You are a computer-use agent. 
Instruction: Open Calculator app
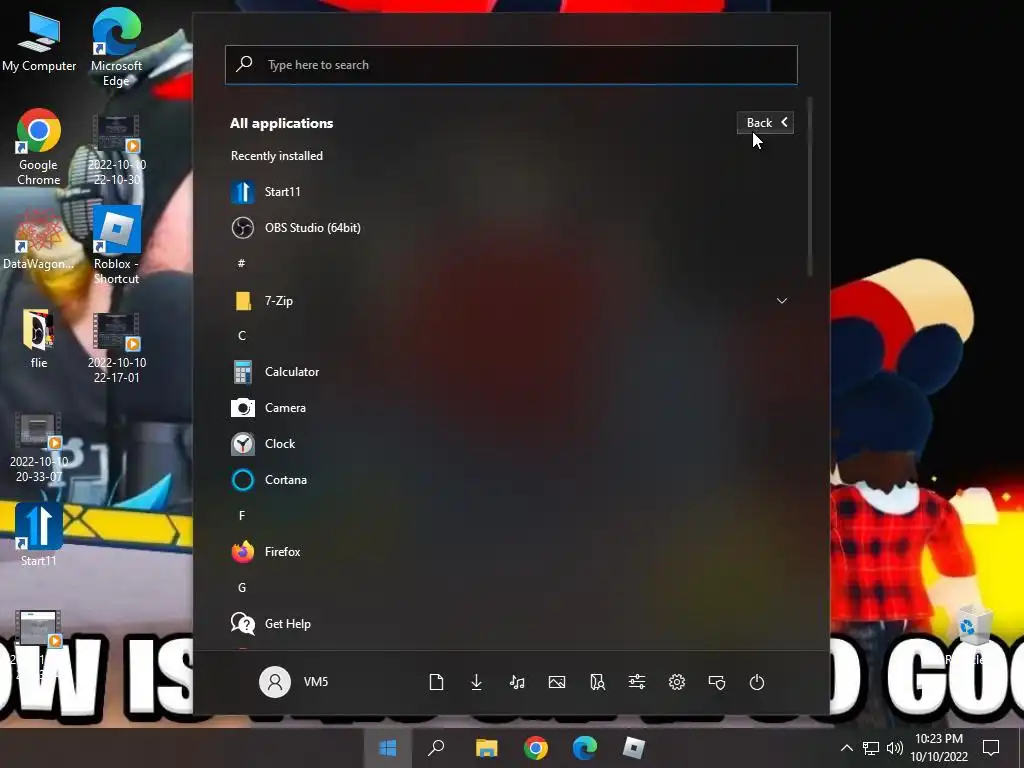(509, 372)
